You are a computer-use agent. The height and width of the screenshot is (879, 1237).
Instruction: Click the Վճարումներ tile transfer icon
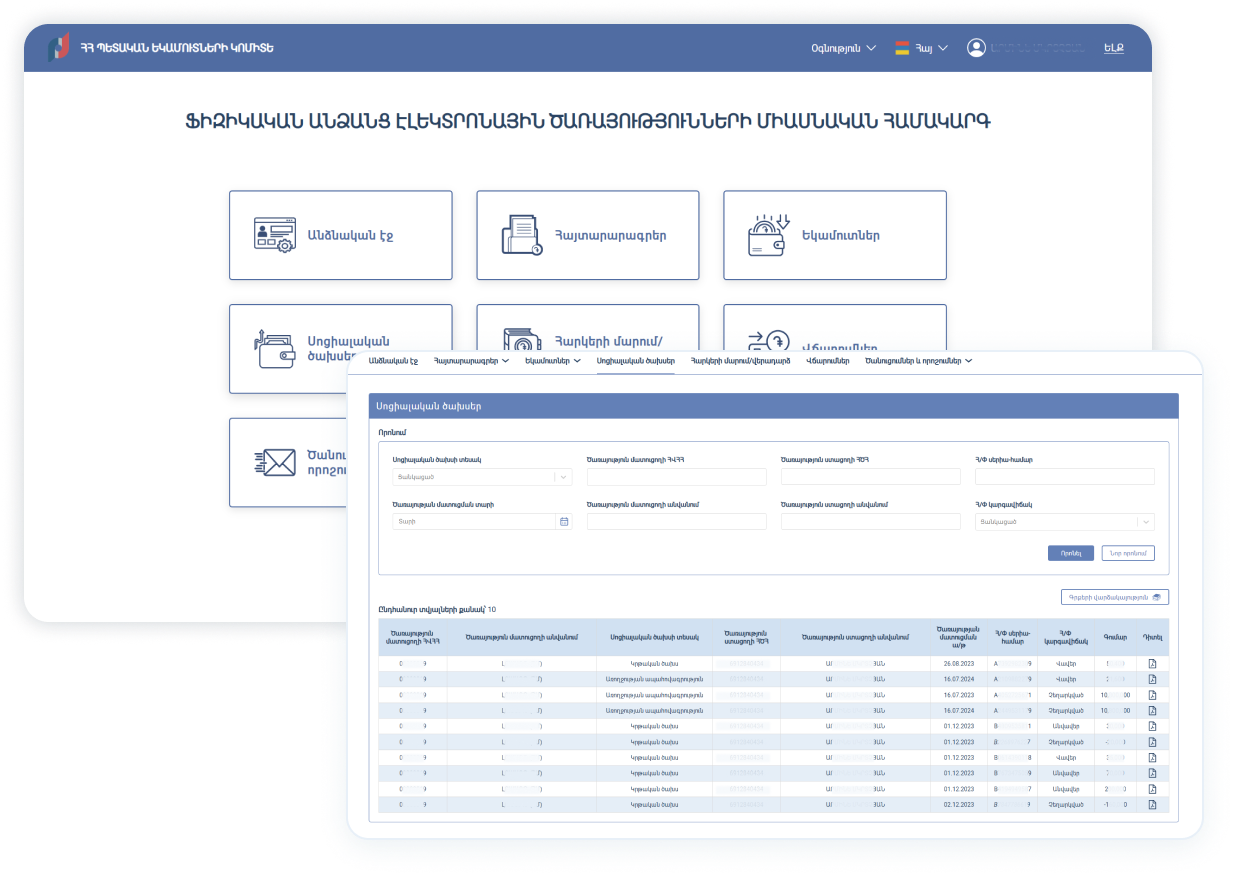pyautogui.click(x=768, y=341)
